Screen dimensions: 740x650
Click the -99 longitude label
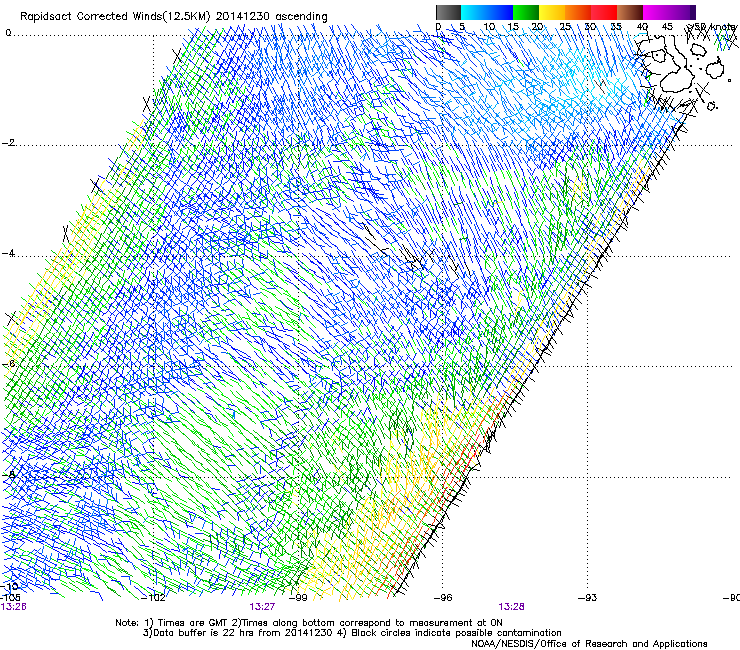pyautogui.click(x=298, y=598)
